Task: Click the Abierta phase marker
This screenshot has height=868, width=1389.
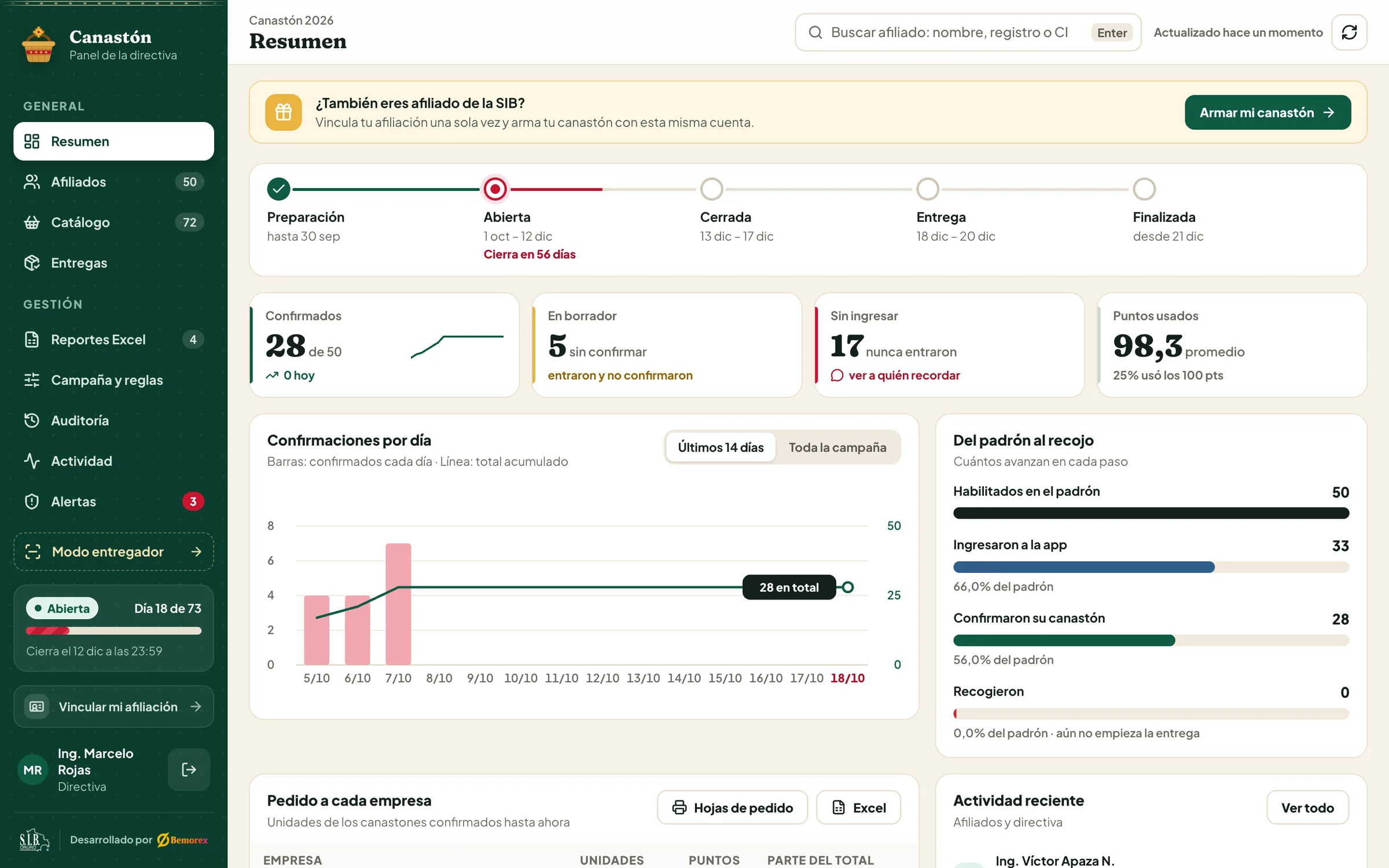Action: tap(495, 189)
